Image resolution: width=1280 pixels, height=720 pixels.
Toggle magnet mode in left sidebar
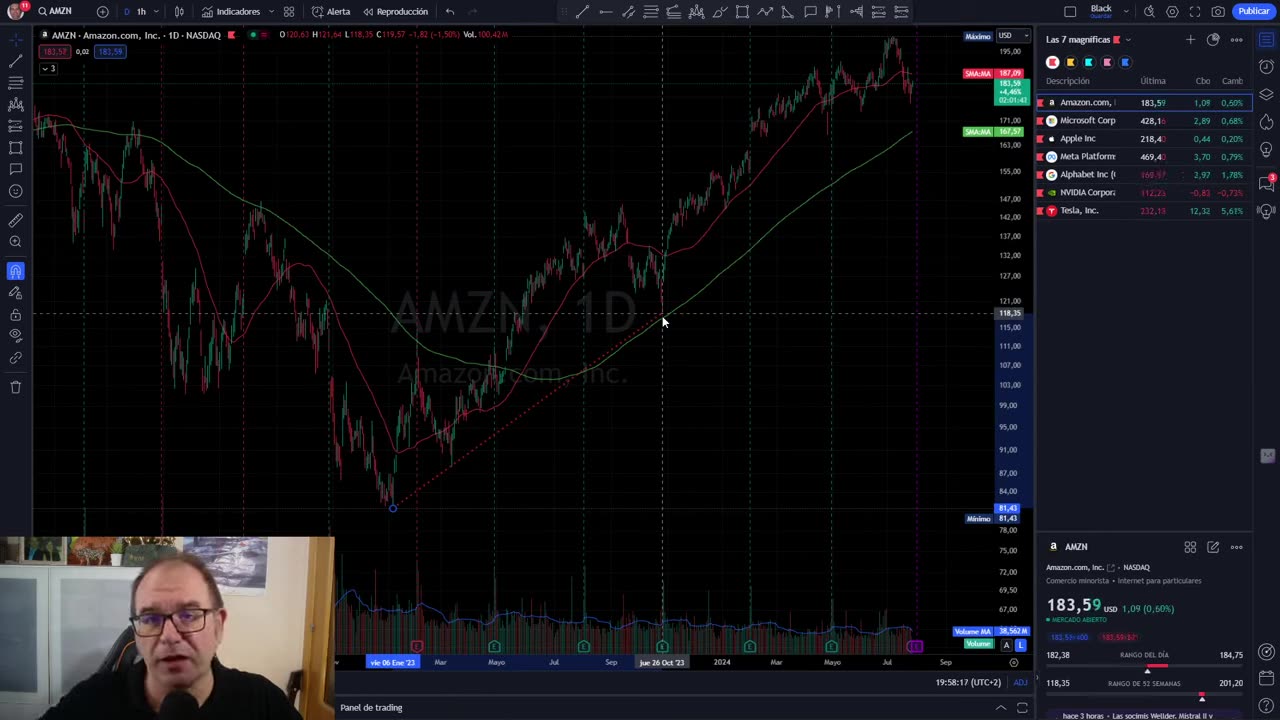16,271
